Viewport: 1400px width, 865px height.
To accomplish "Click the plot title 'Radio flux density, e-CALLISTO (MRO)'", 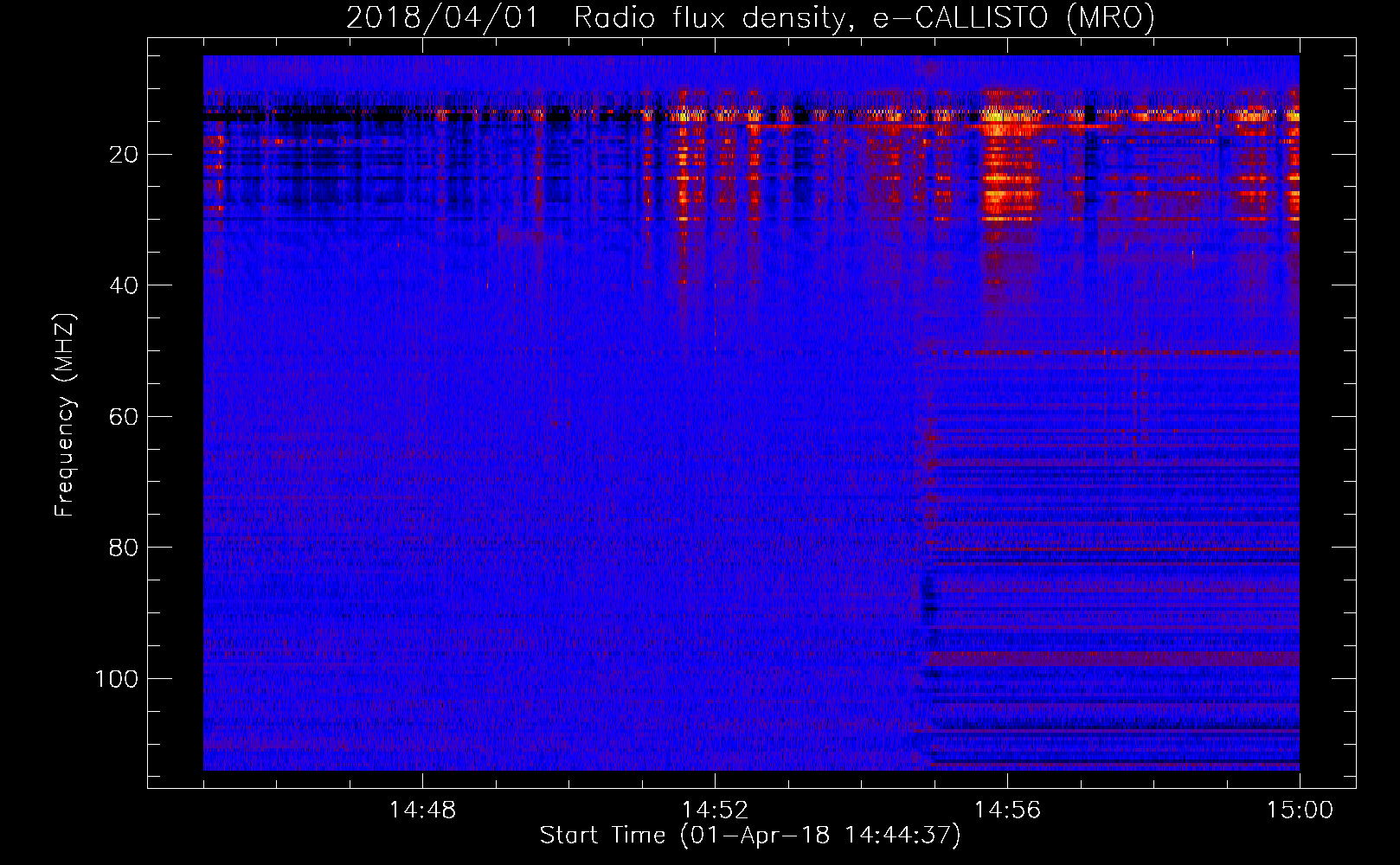I will [864, 17].
